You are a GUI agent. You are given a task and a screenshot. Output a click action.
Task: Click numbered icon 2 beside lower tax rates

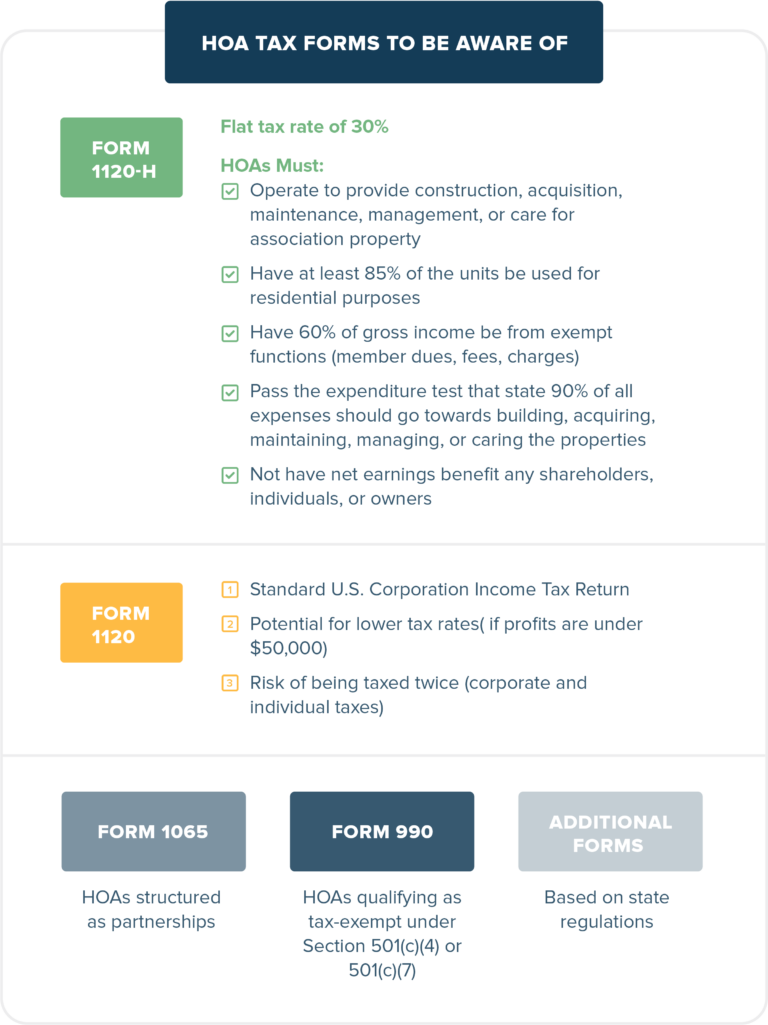(230, 624)
